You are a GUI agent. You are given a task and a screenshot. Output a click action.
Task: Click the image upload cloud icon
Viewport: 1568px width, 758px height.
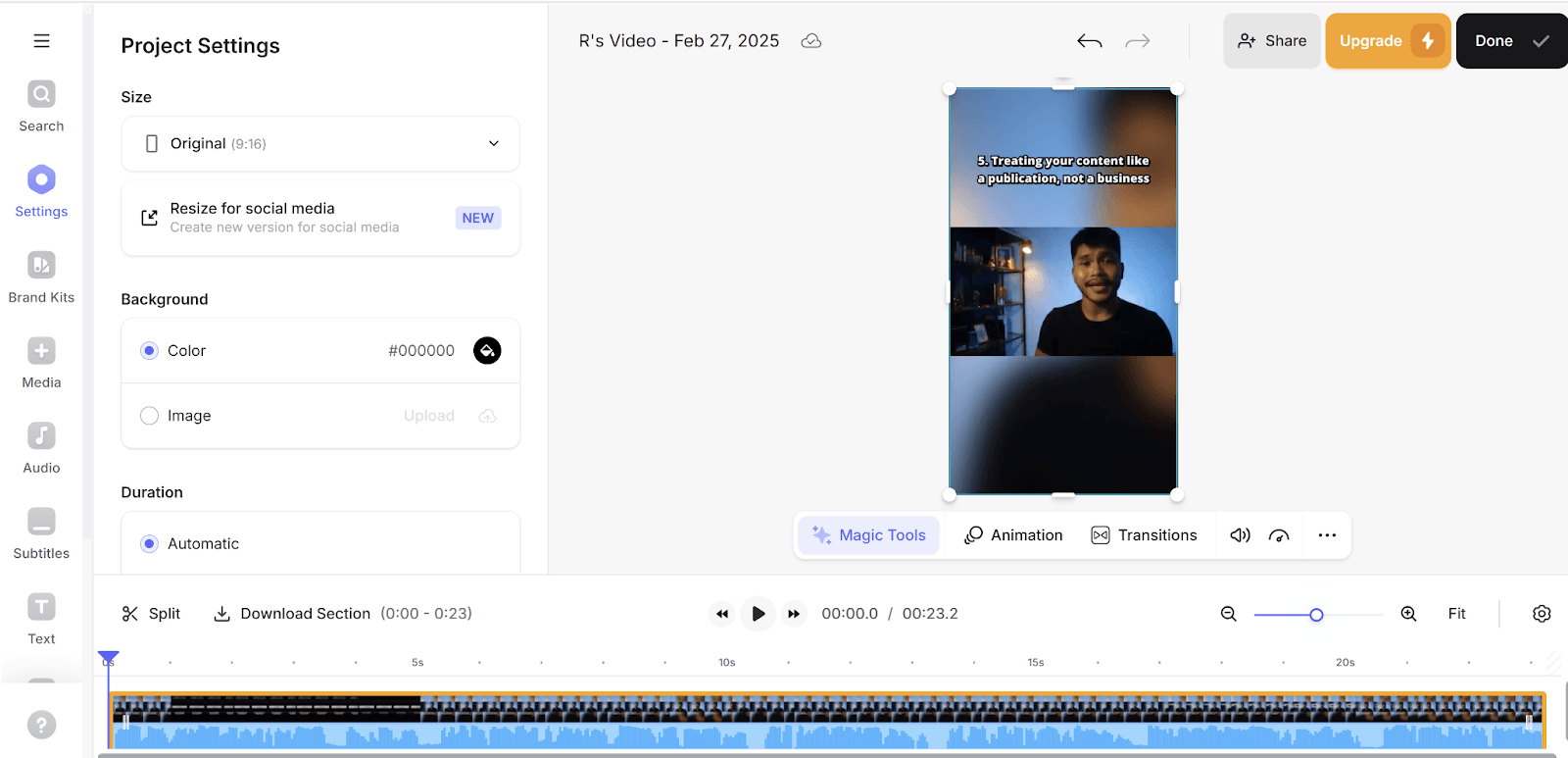point(487,416)
